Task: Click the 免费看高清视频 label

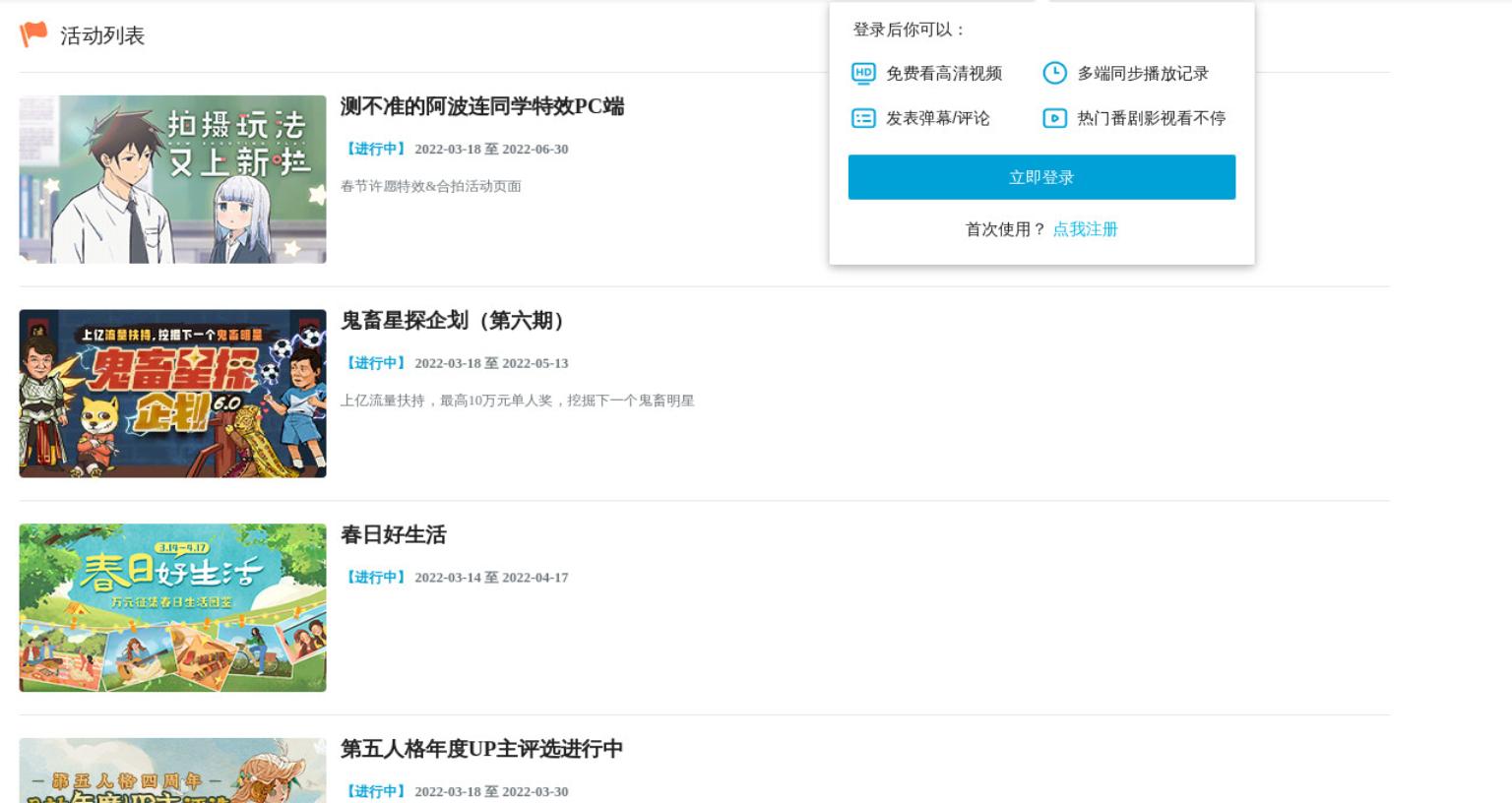Action: click(x=944, y=73)
